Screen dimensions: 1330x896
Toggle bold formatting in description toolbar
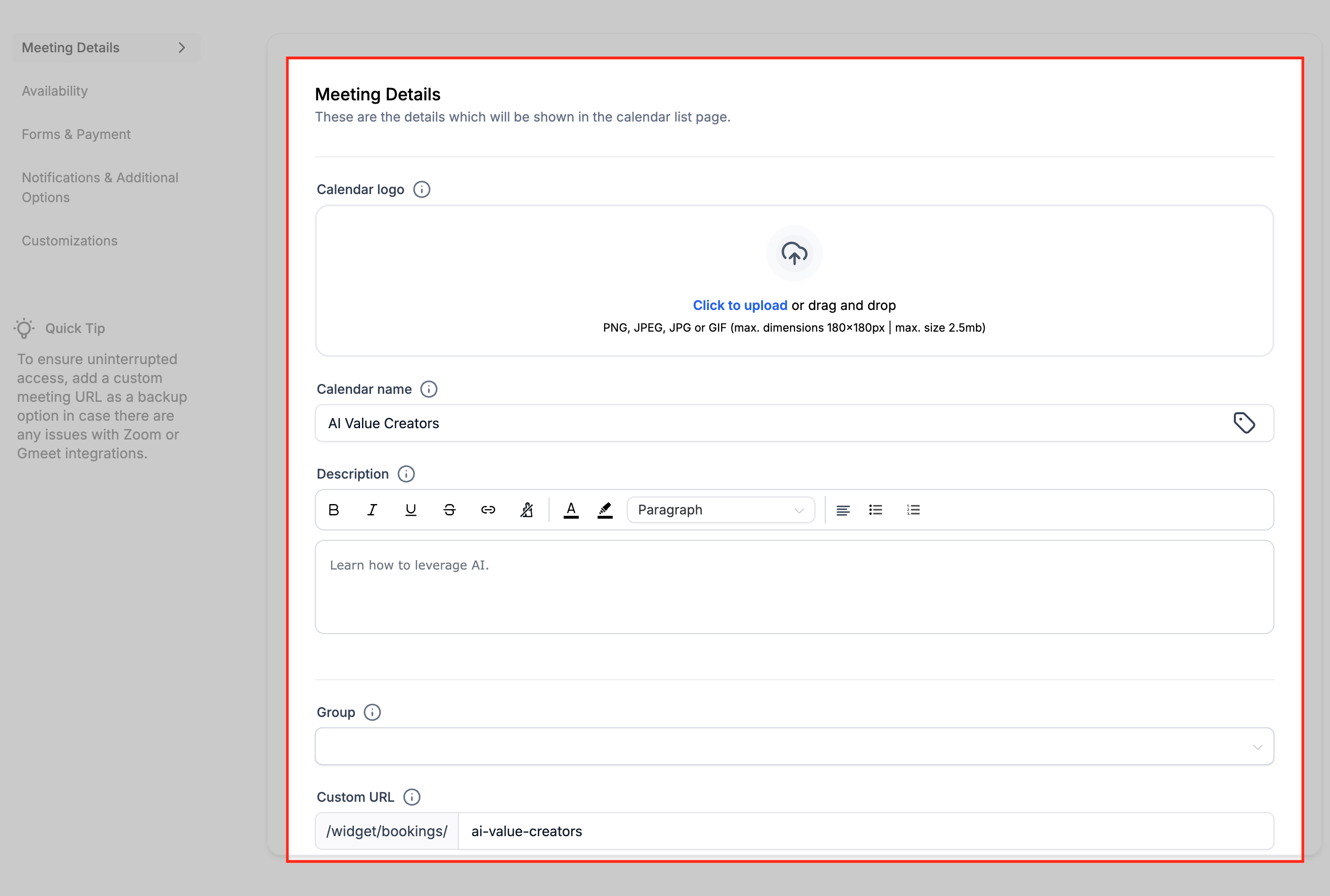pos(334,510)
